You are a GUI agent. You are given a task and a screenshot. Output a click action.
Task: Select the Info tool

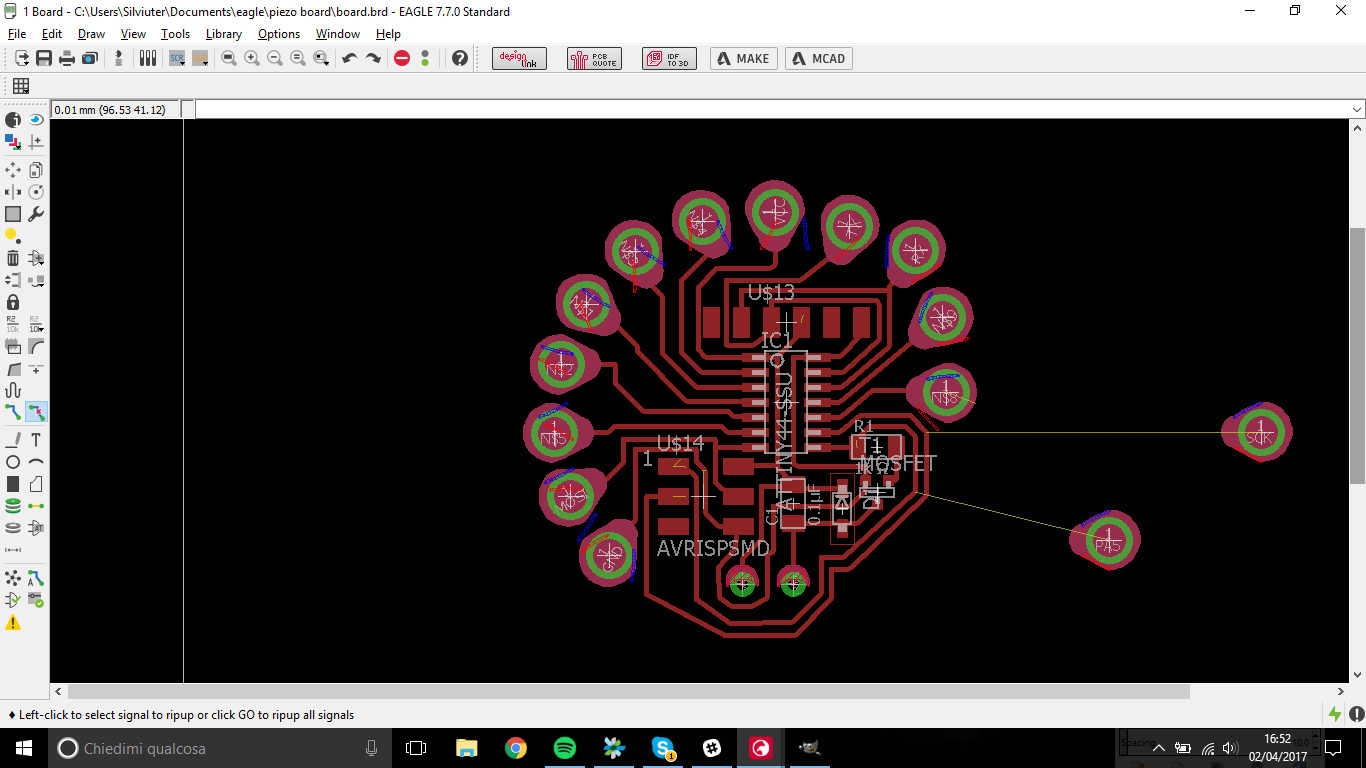click(13, 120)
